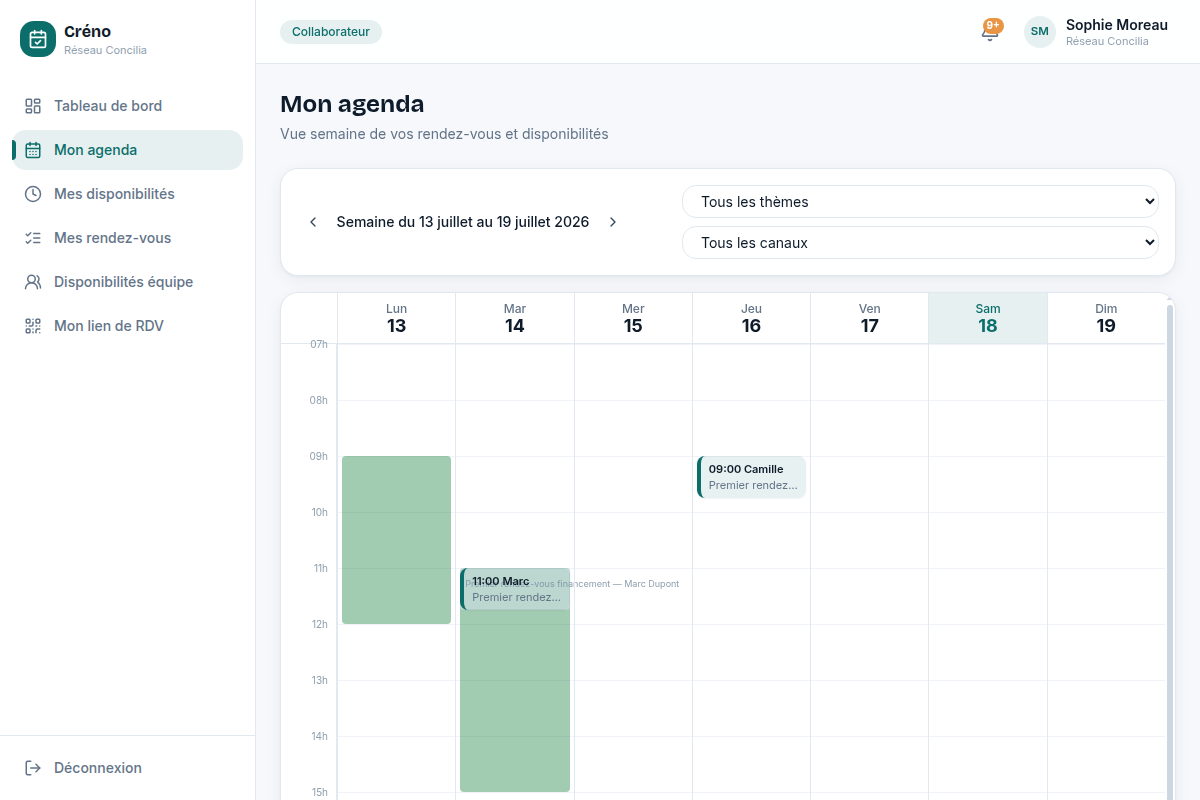Click the Mes rendez-vous checklist icon

33,238
